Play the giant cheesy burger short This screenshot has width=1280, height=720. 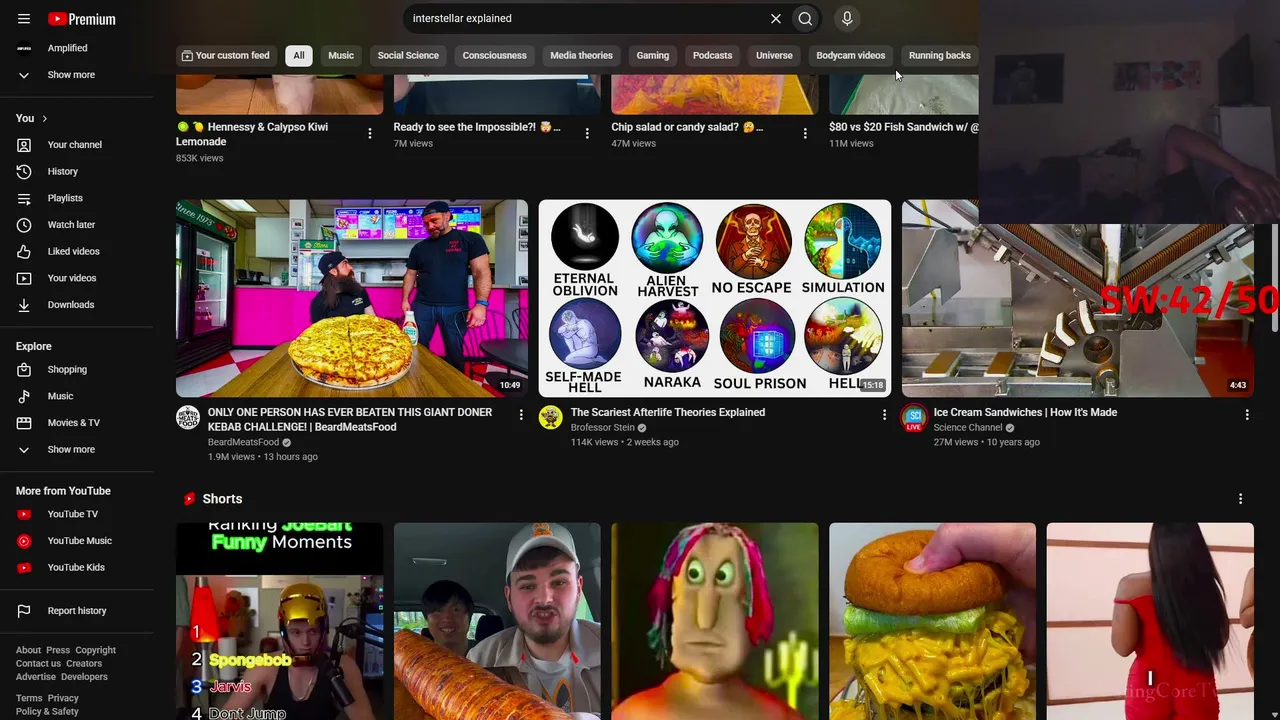point(932,621)
